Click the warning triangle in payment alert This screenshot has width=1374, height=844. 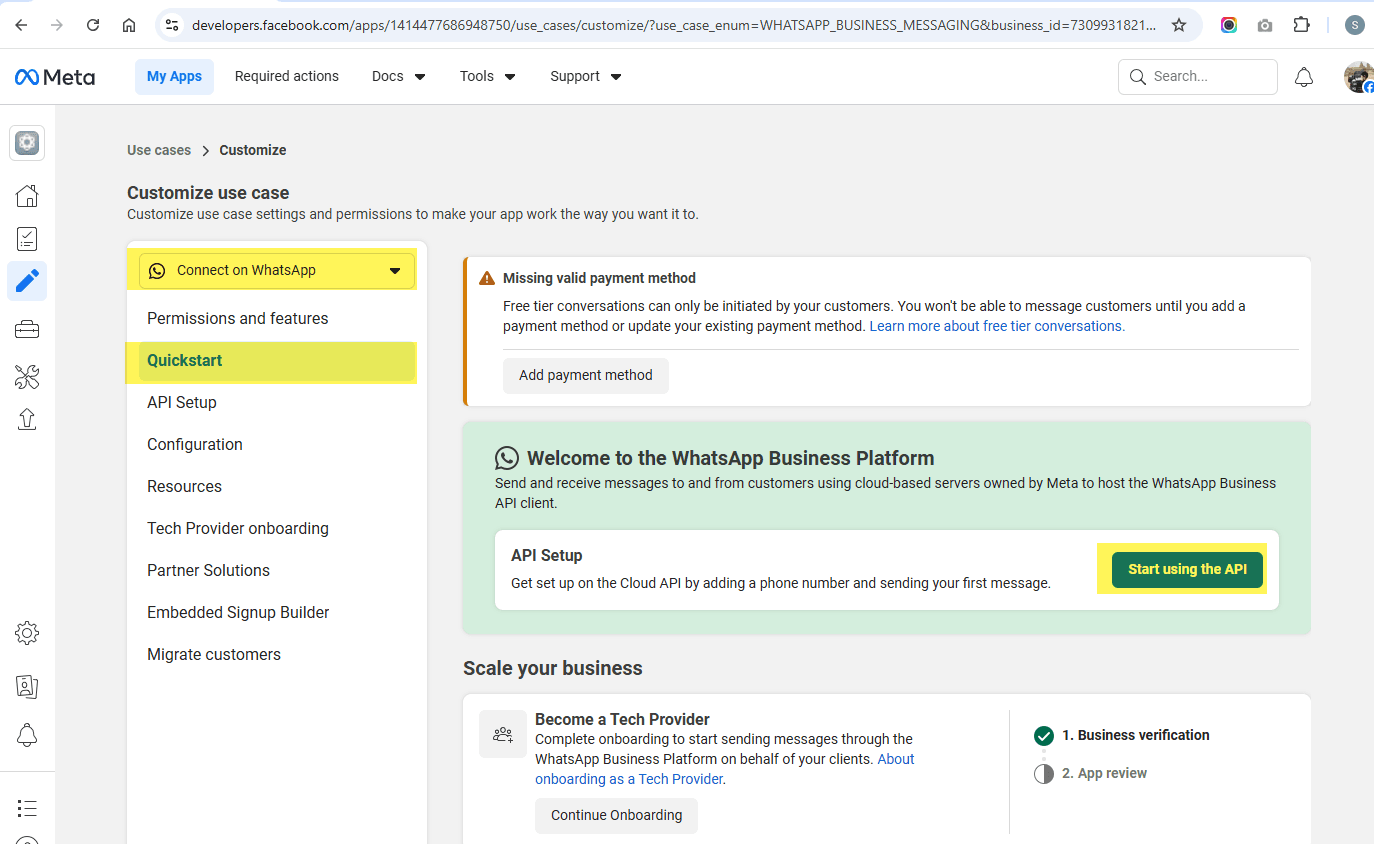coord(485,278)
